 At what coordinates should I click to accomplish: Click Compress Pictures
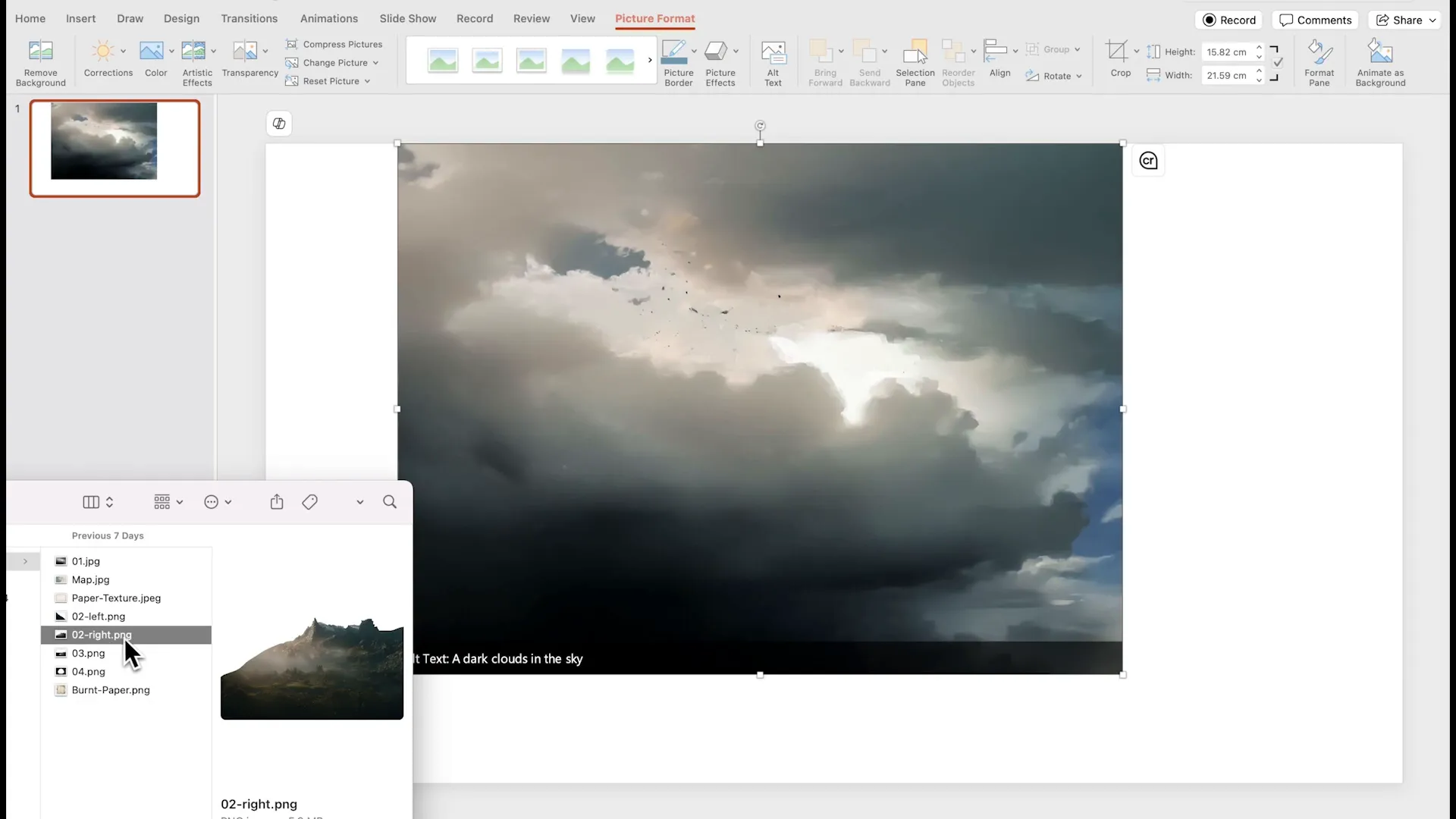click(334, 44)
